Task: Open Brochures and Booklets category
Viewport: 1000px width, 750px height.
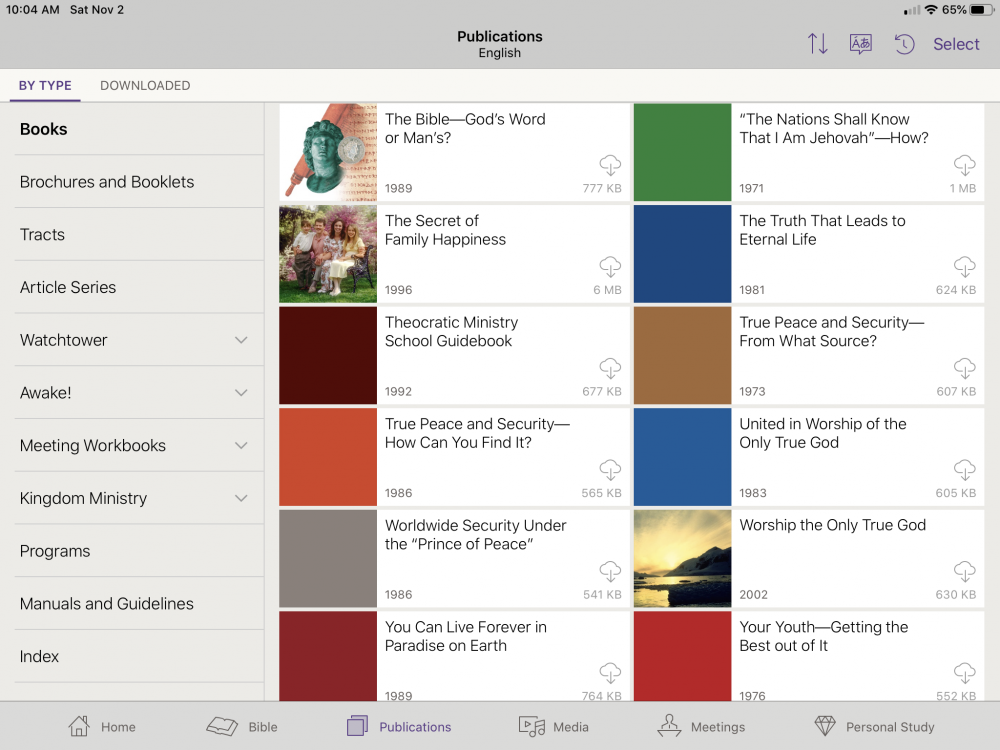Action: [x=107, y=182]
